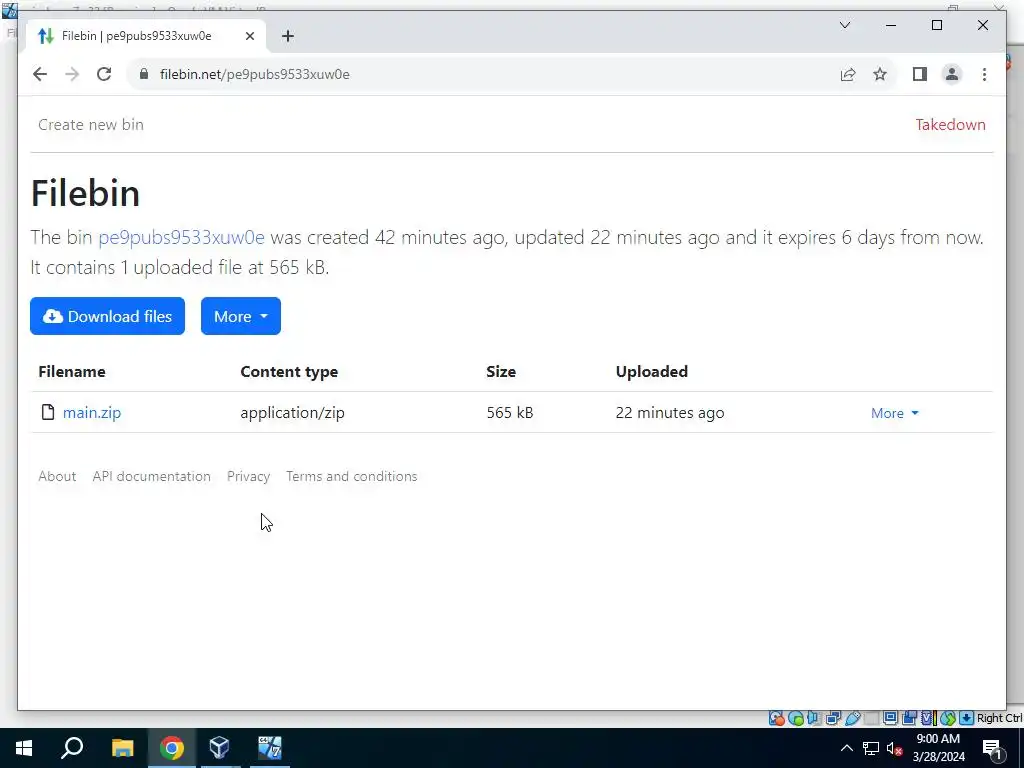Open the About footer link

(x=57, y=477)
